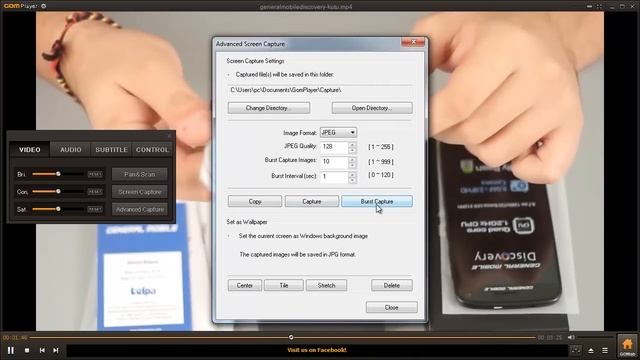Click the JPEG Quality input field

pyautogui.click(x=334, y=147)
